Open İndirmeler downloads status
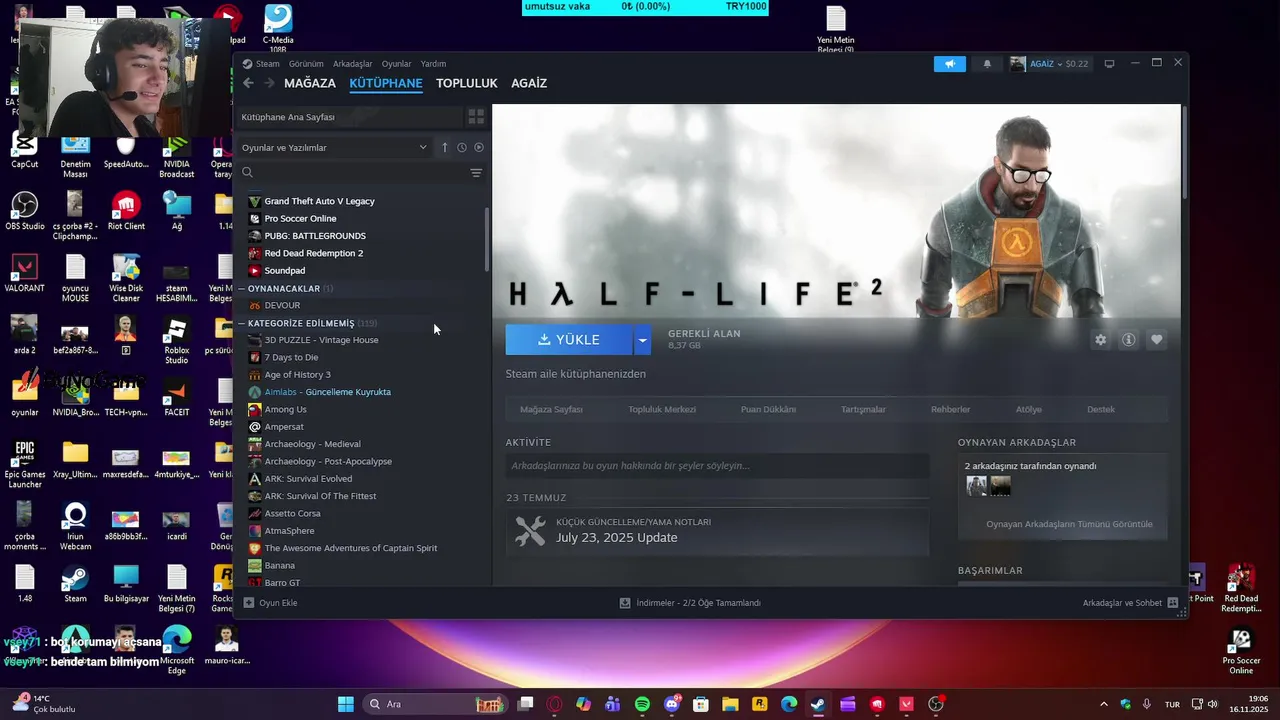This screenshot has height=720, width=1280. click(690, 603)
